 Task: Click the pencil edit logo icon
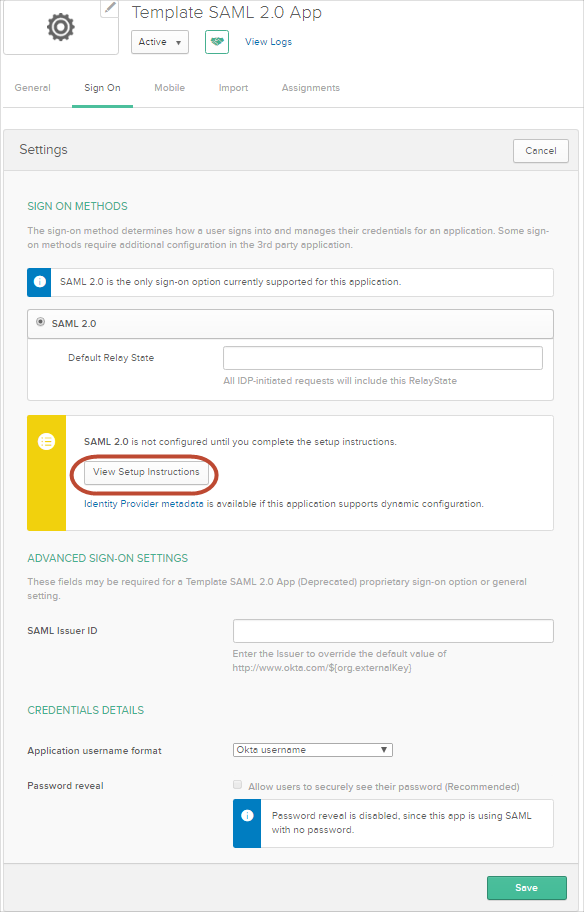click(109, 8)
